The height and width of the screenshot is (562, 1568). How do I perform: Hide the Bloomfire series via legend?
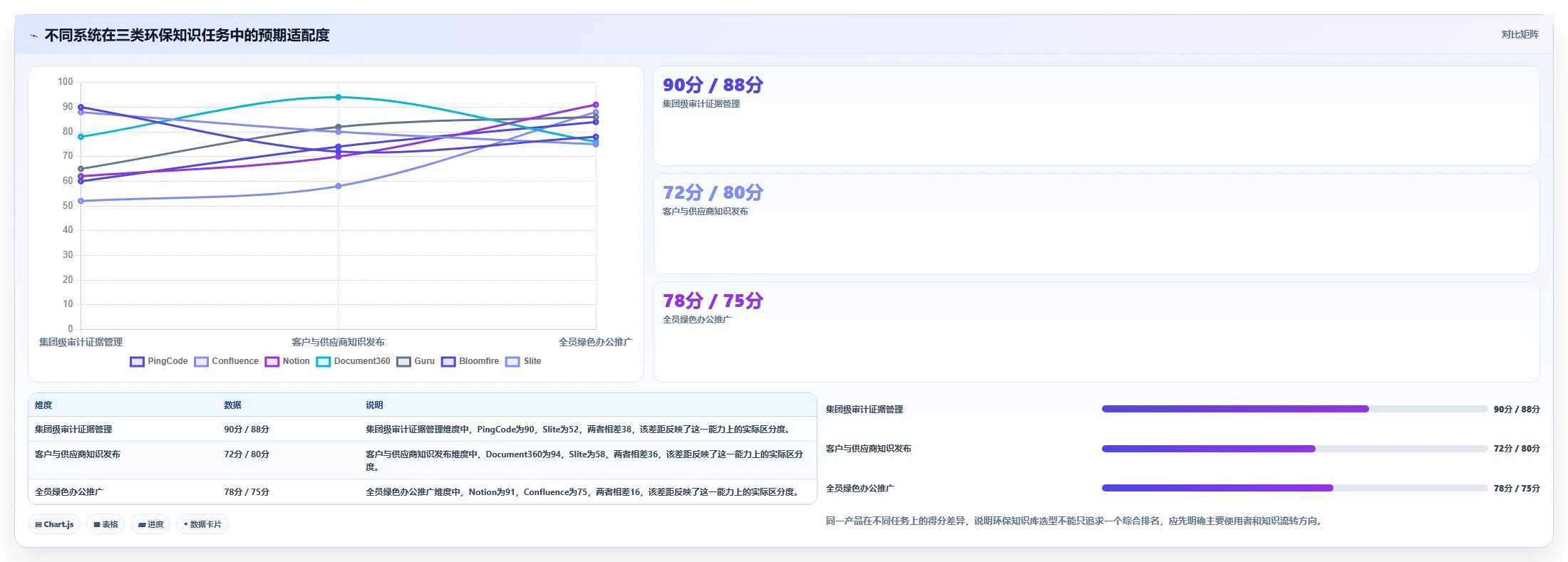click(470, 361)
